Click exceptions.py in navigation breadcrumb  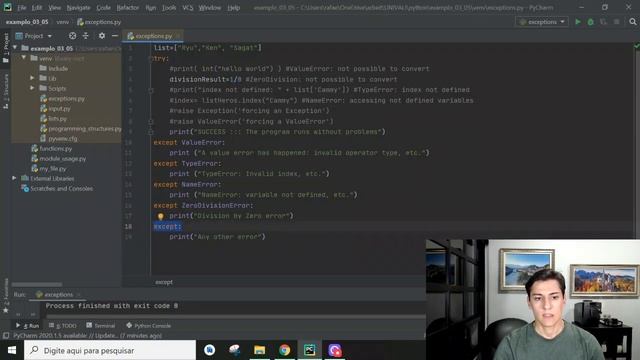click(x=99, y=22)
